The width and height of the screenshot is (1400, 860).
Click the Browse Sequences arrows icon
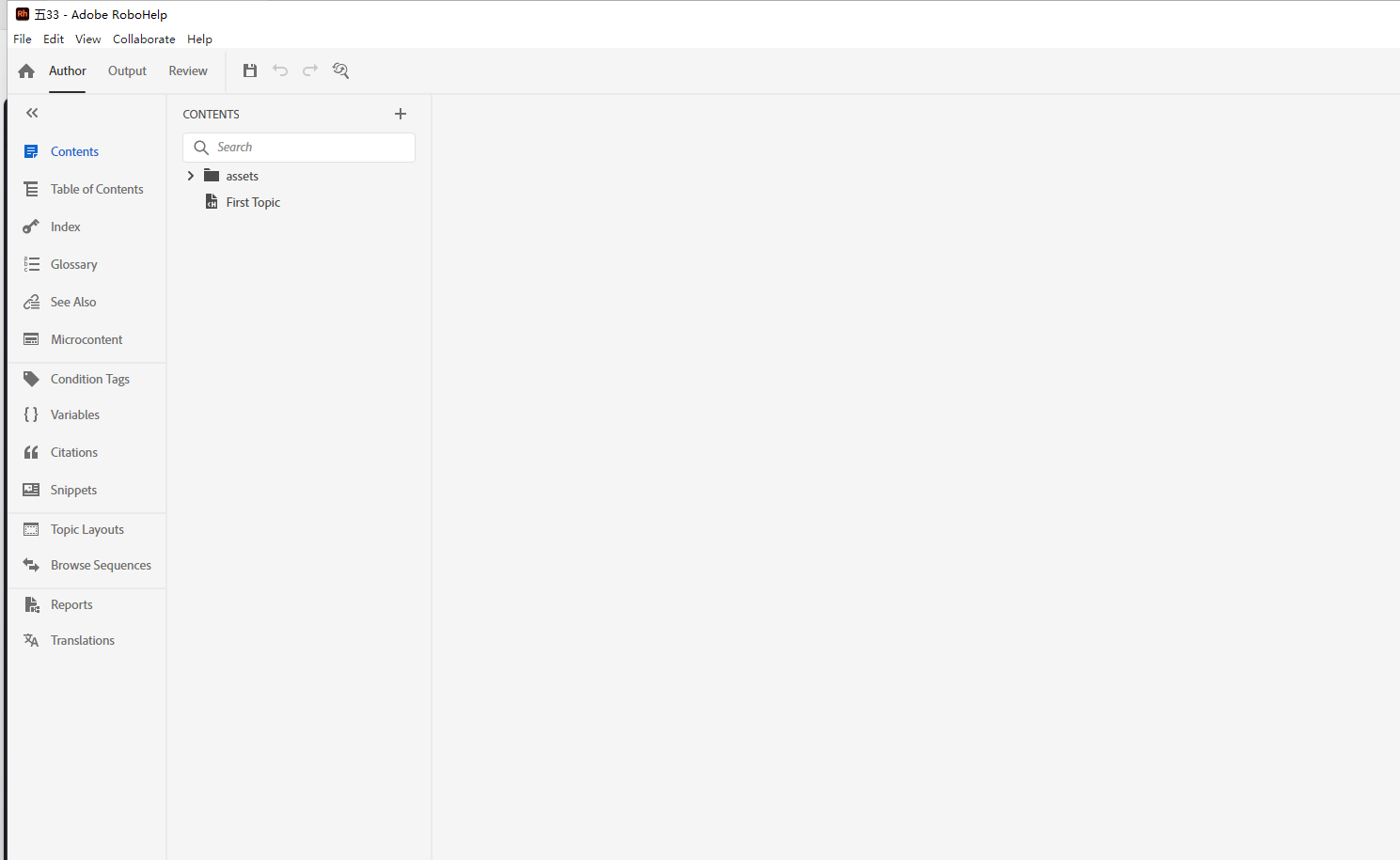(x=31, y=565)
